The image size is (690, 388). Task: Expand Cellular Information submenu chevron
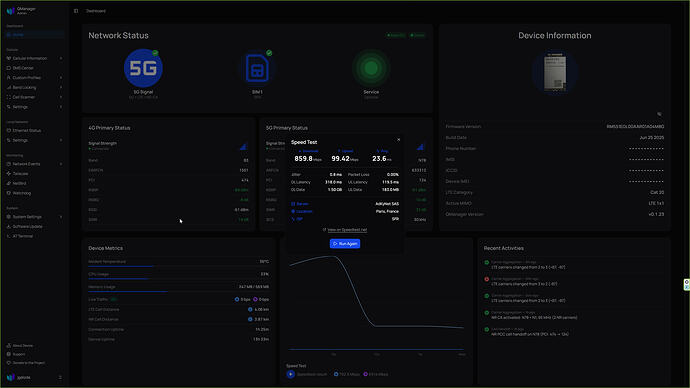point(61,58)
